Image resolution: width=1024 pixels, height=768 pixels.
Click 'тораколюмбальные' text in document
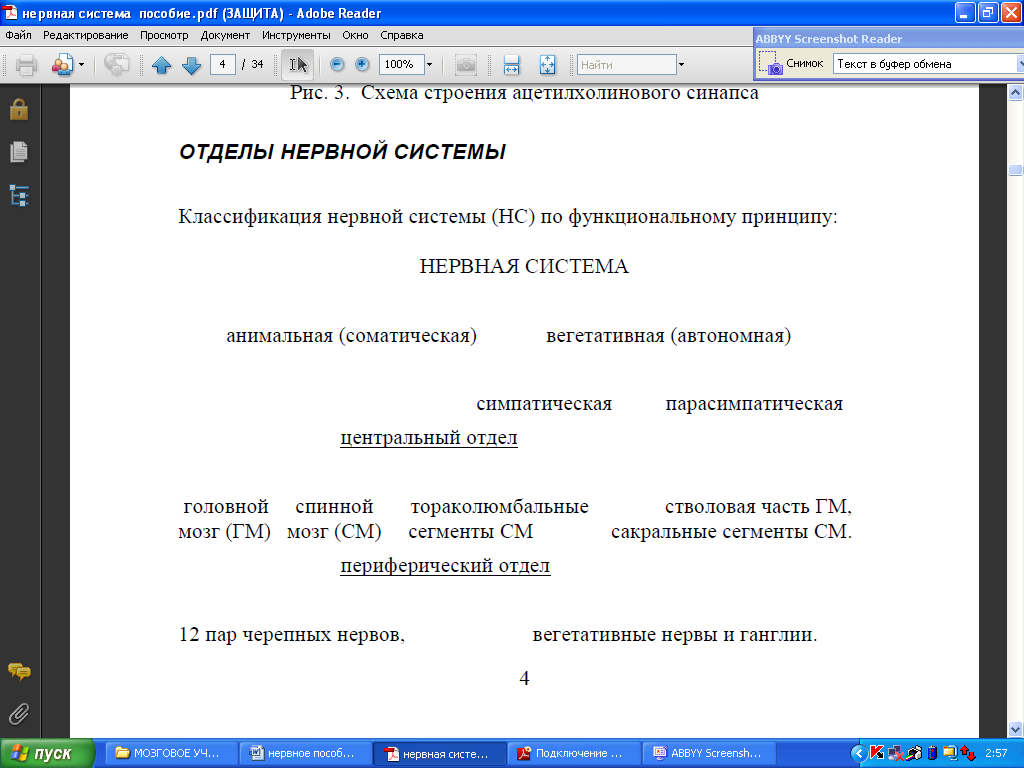[x=500, y=506]
